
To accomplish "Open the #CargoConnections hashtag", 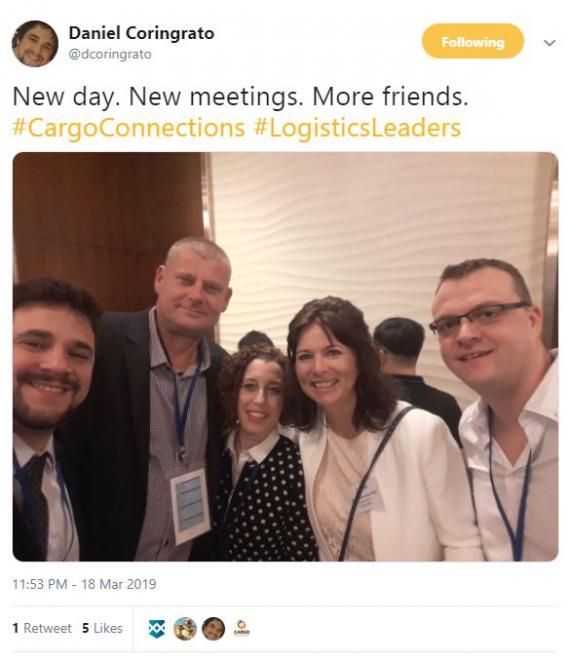I will point(128,128).
